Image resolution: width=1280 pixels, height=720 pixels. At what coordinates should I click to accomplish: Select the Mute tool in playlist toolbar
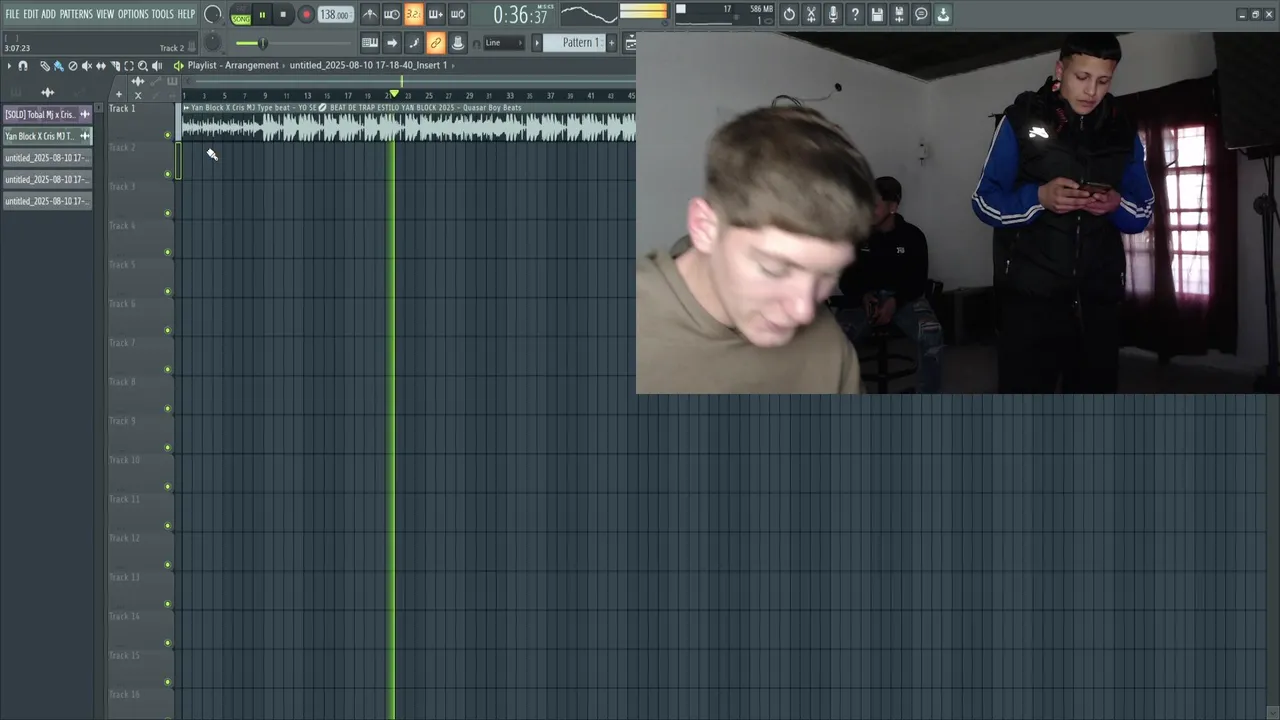coord(86,66)
